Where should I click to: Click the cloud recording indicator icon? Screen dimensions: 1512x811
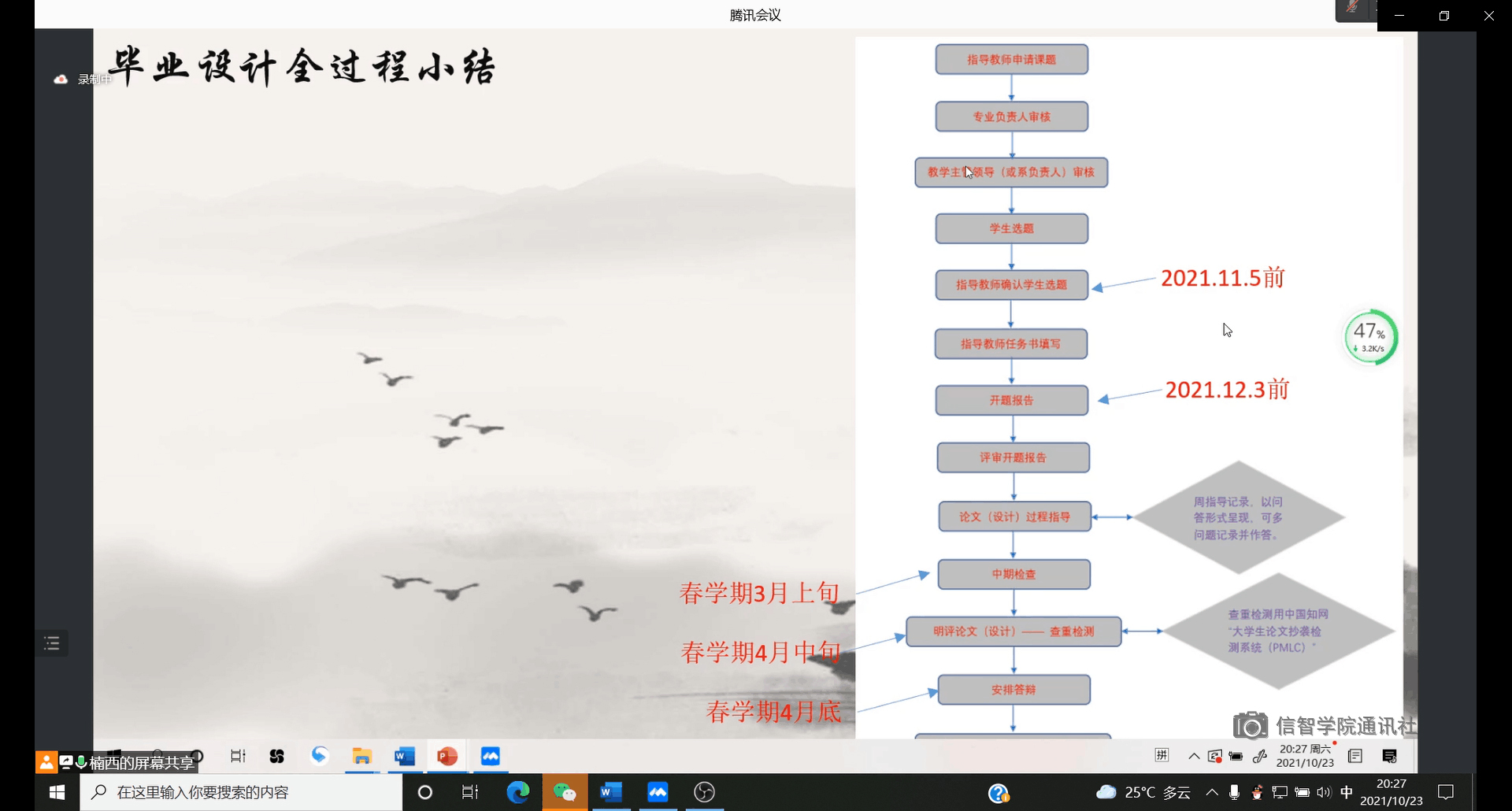pos(61,80)
